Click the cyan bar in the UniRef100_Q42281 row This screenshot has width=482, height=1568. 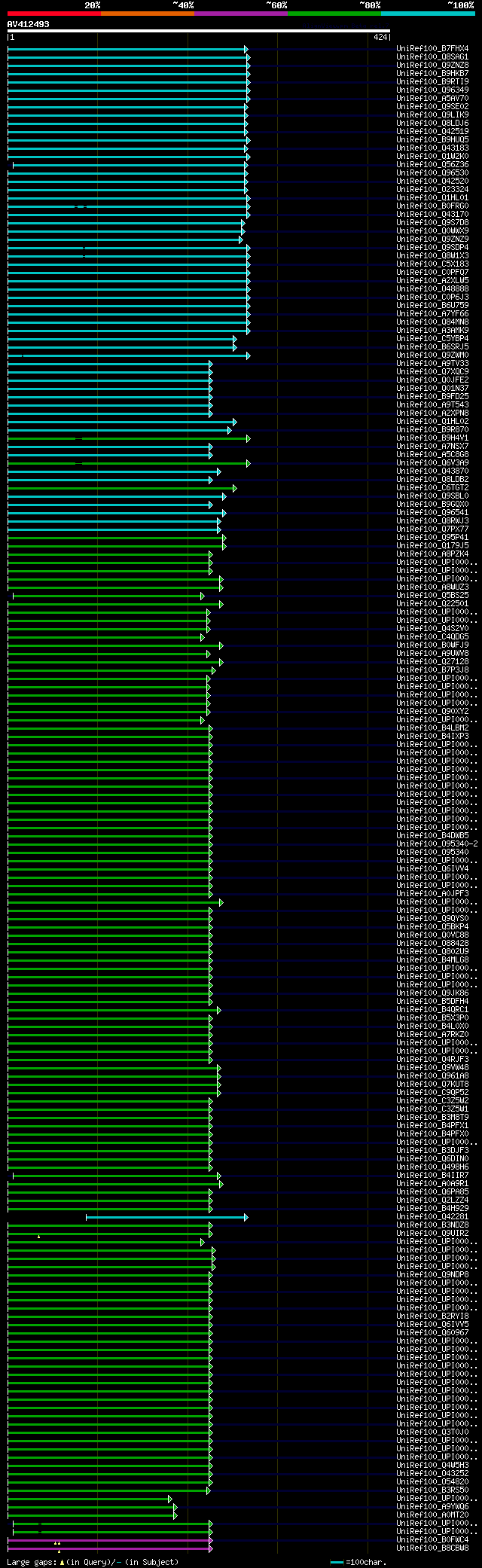pyautogui.click(x=166, y=1217)
